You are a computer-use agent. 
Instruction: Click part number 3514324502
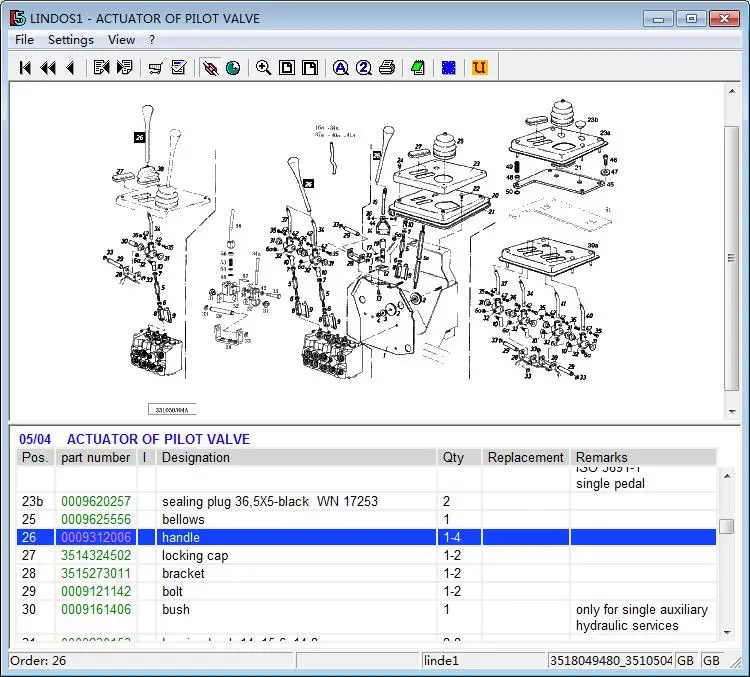96,555
